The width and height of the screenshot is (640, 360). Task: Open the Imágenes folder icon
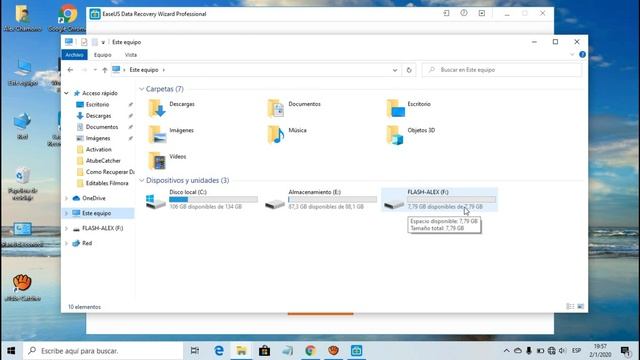point(157,134)
